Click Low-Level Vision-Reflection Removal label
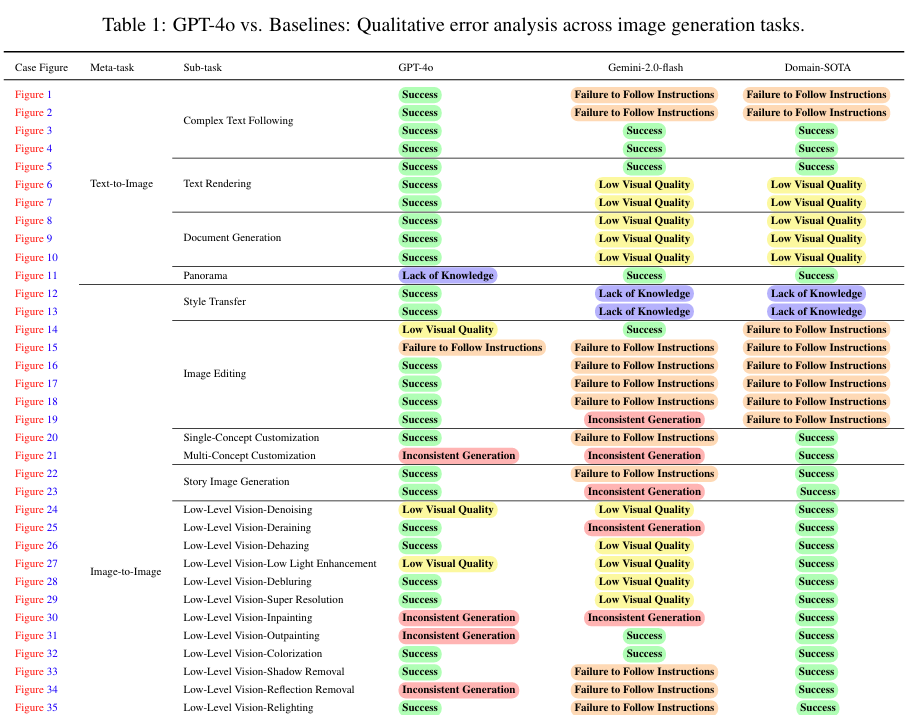Viewport: 913px width, 715px height. pyautogui.click(x=269, y=690)
